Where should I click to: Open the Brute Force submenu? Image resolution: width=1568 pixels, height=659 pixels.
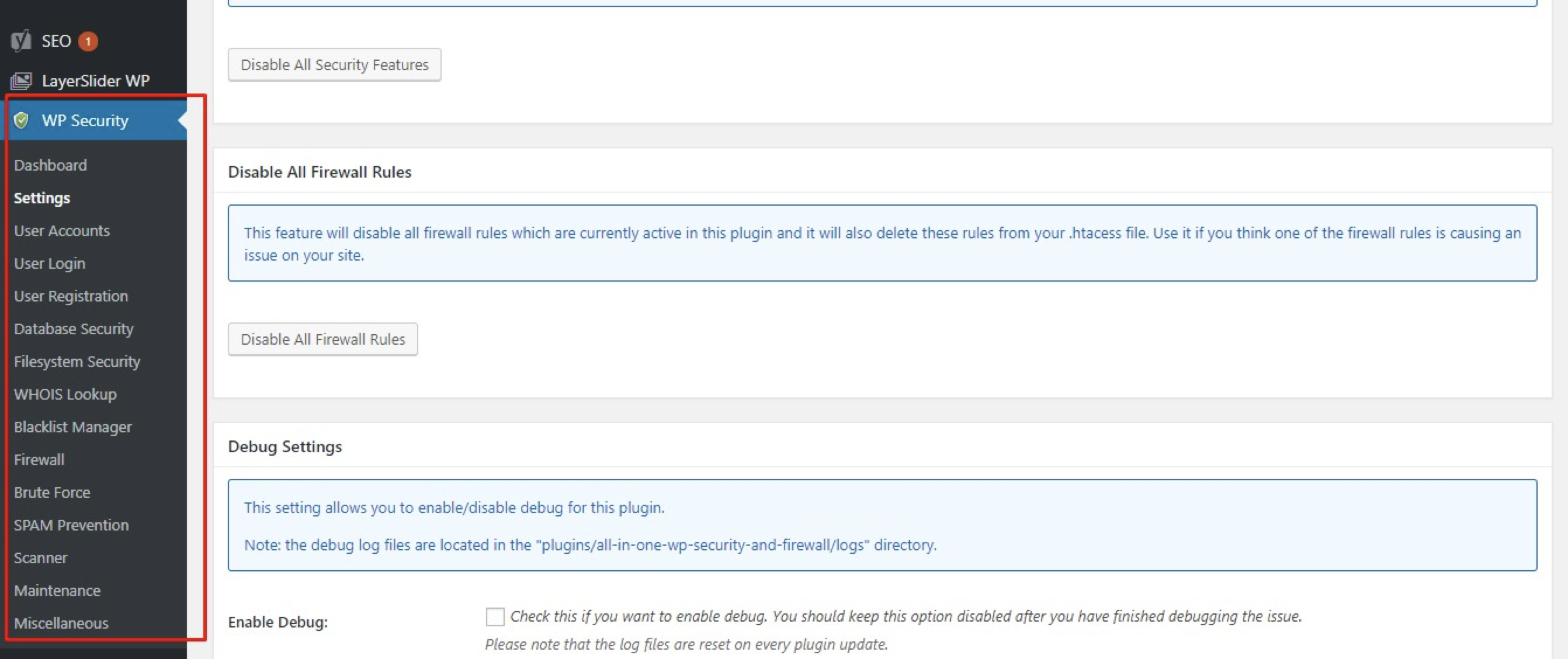coord(53,492)
